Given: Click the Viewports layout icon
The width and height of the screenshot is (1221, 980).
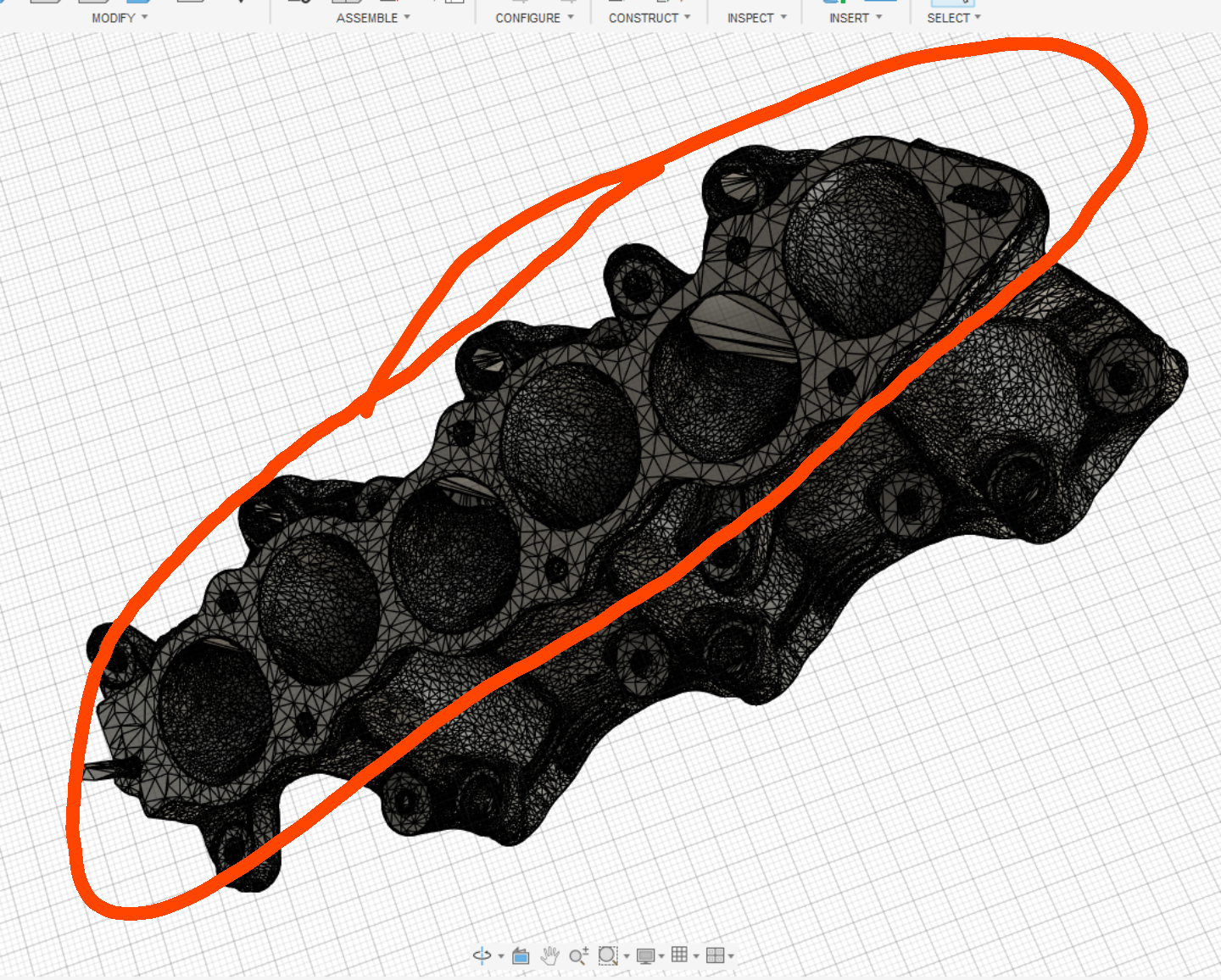Looking at the screenshot, I should point(715,955).
